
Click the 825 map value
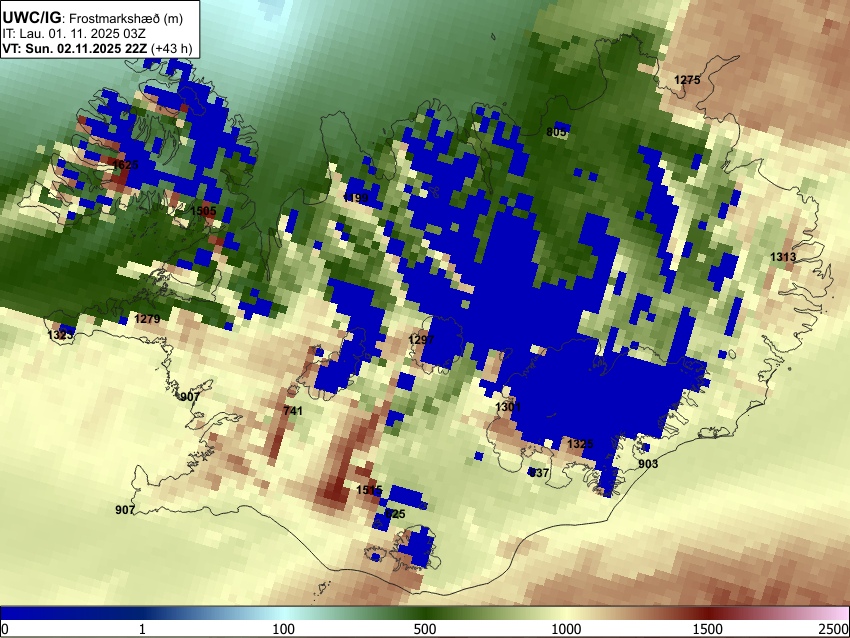[x=395, y=513]
